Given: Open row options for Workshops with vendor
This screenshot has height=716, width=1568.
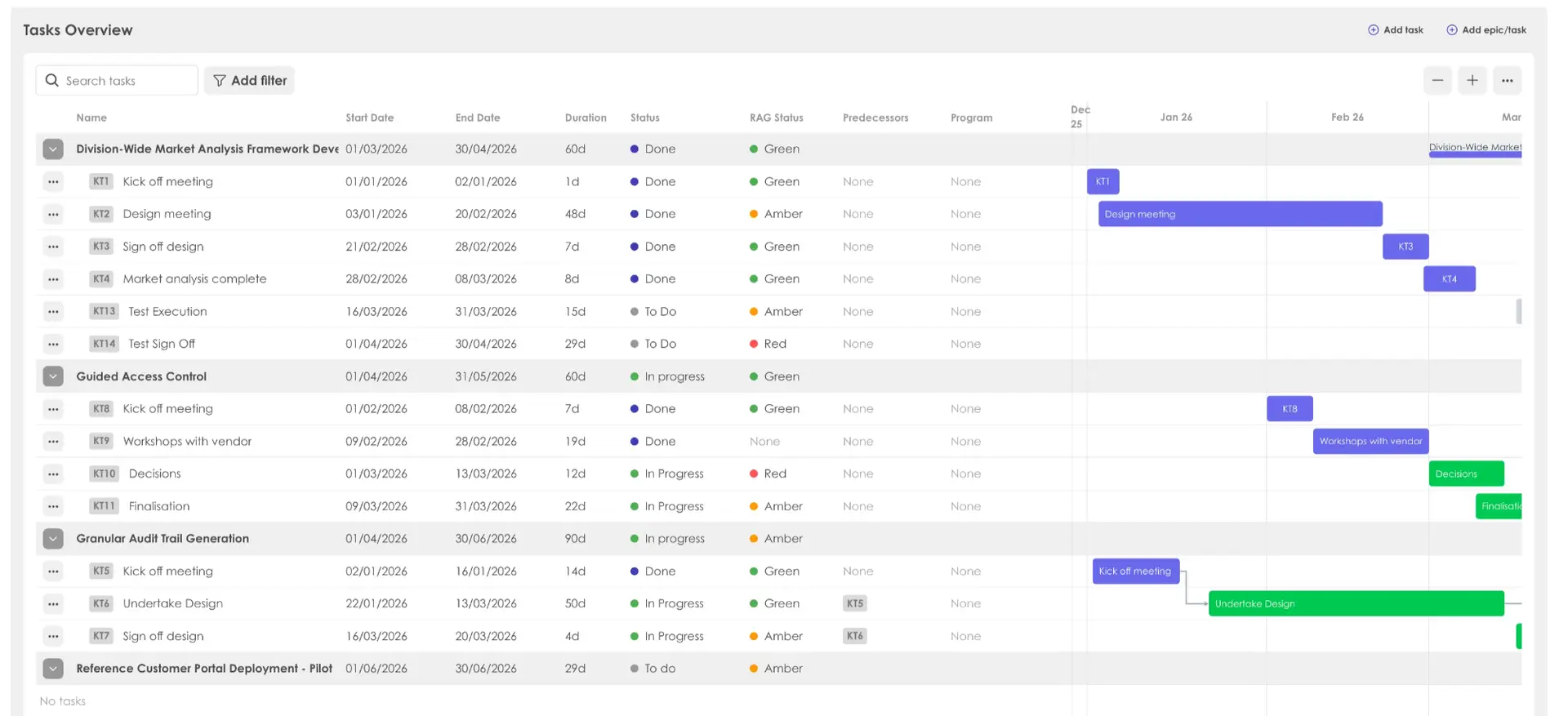Looking at the screenshot, I should coord(53,442).
